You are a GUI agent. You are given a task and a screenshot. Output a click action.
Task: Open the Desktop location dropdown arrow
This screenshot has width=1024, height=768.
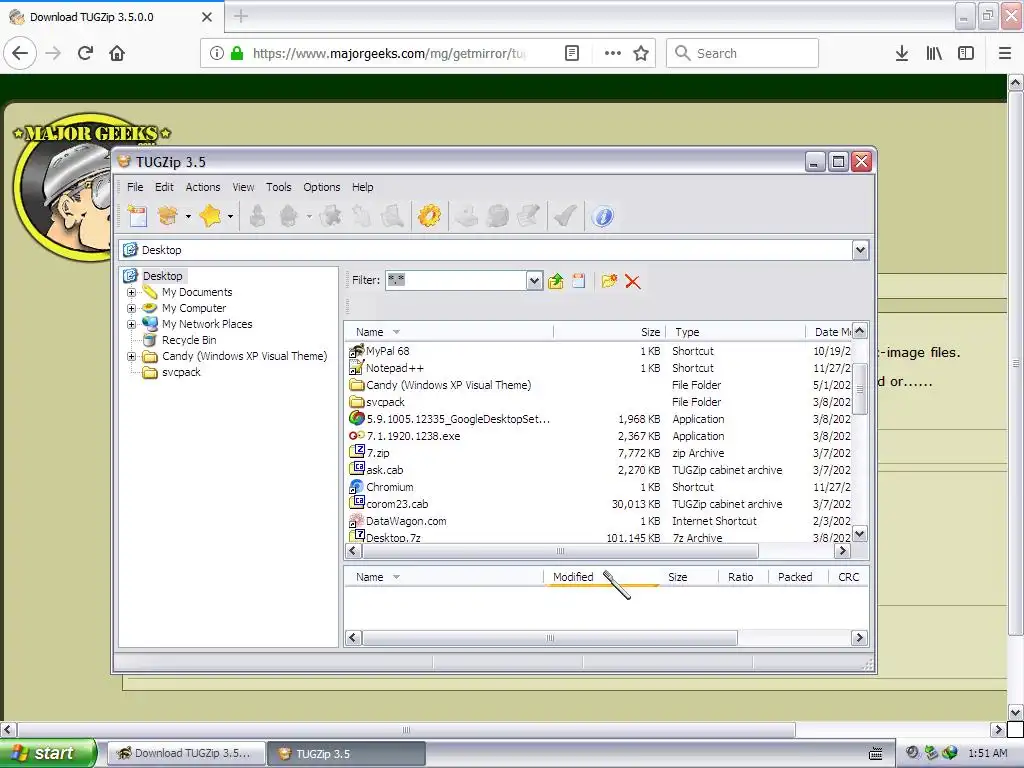(x=860, y=250)
